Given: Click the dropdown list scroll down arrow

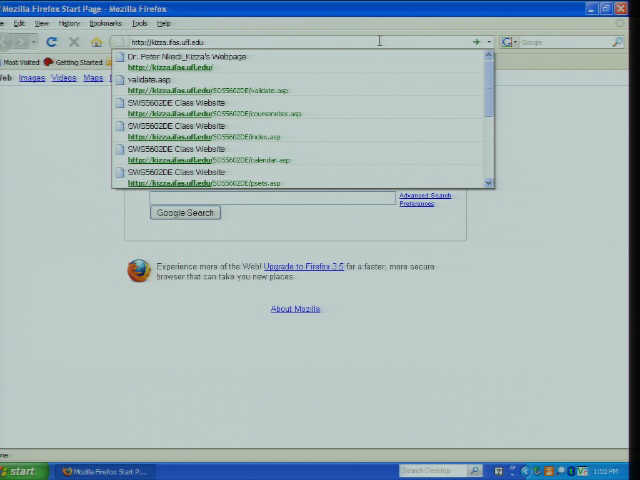Looking at the screenshot, I should pos(489,183).
